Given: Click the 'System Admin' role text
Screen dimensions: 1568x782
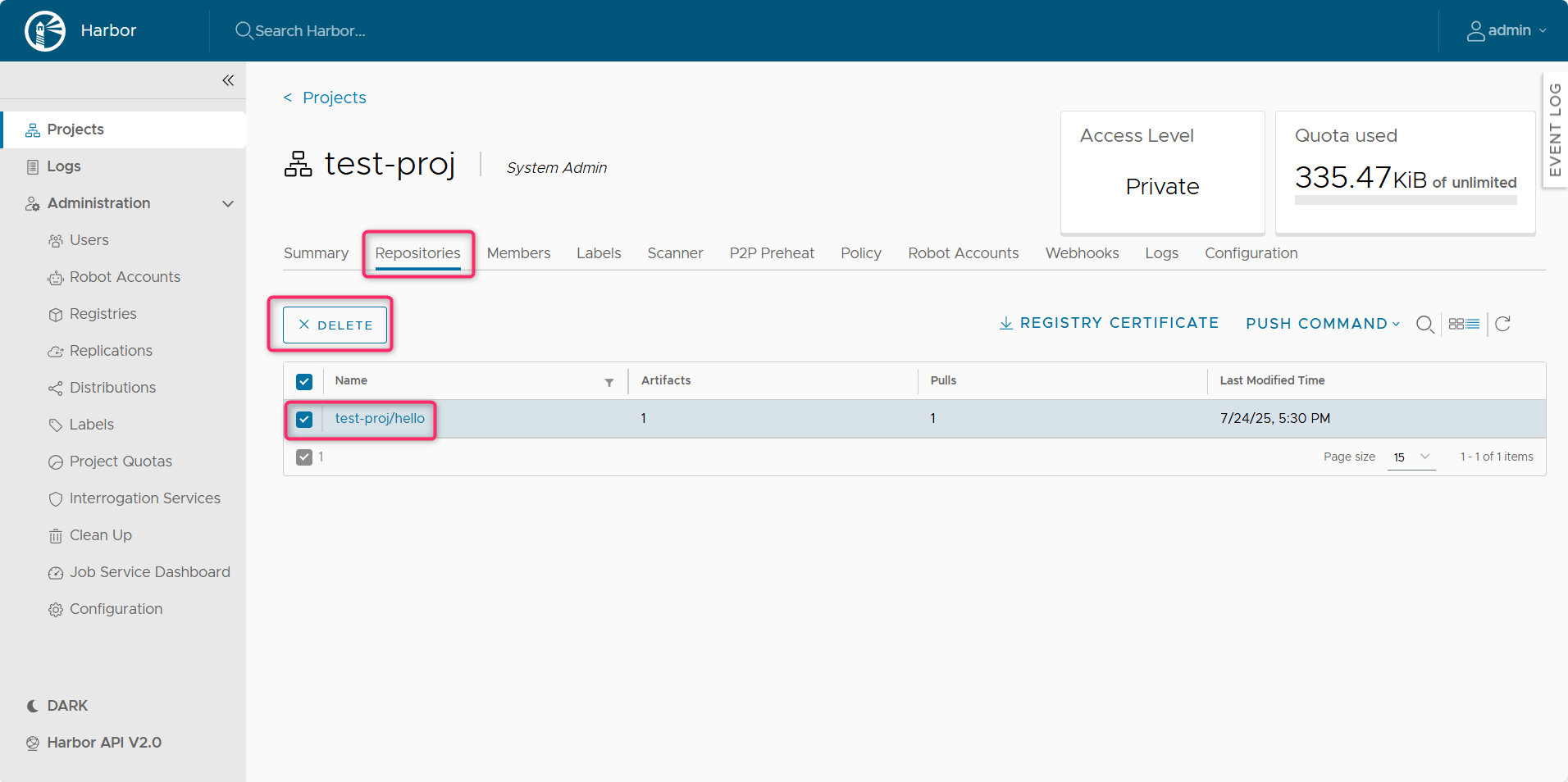Looking at the screenshot, I should point(557,168).
